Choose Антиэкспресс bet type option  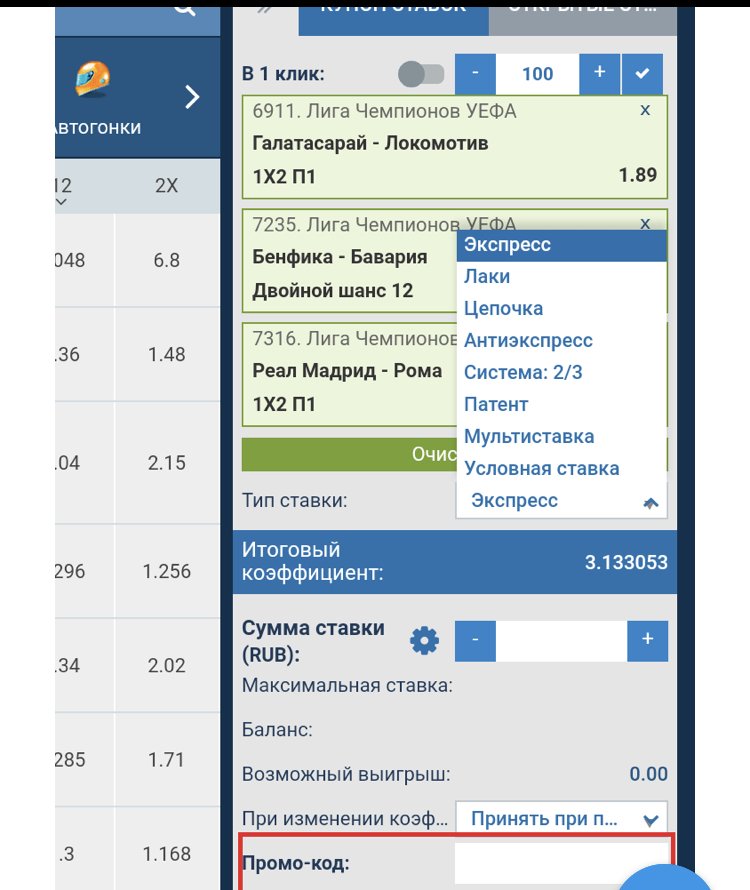tap(528, 341)
